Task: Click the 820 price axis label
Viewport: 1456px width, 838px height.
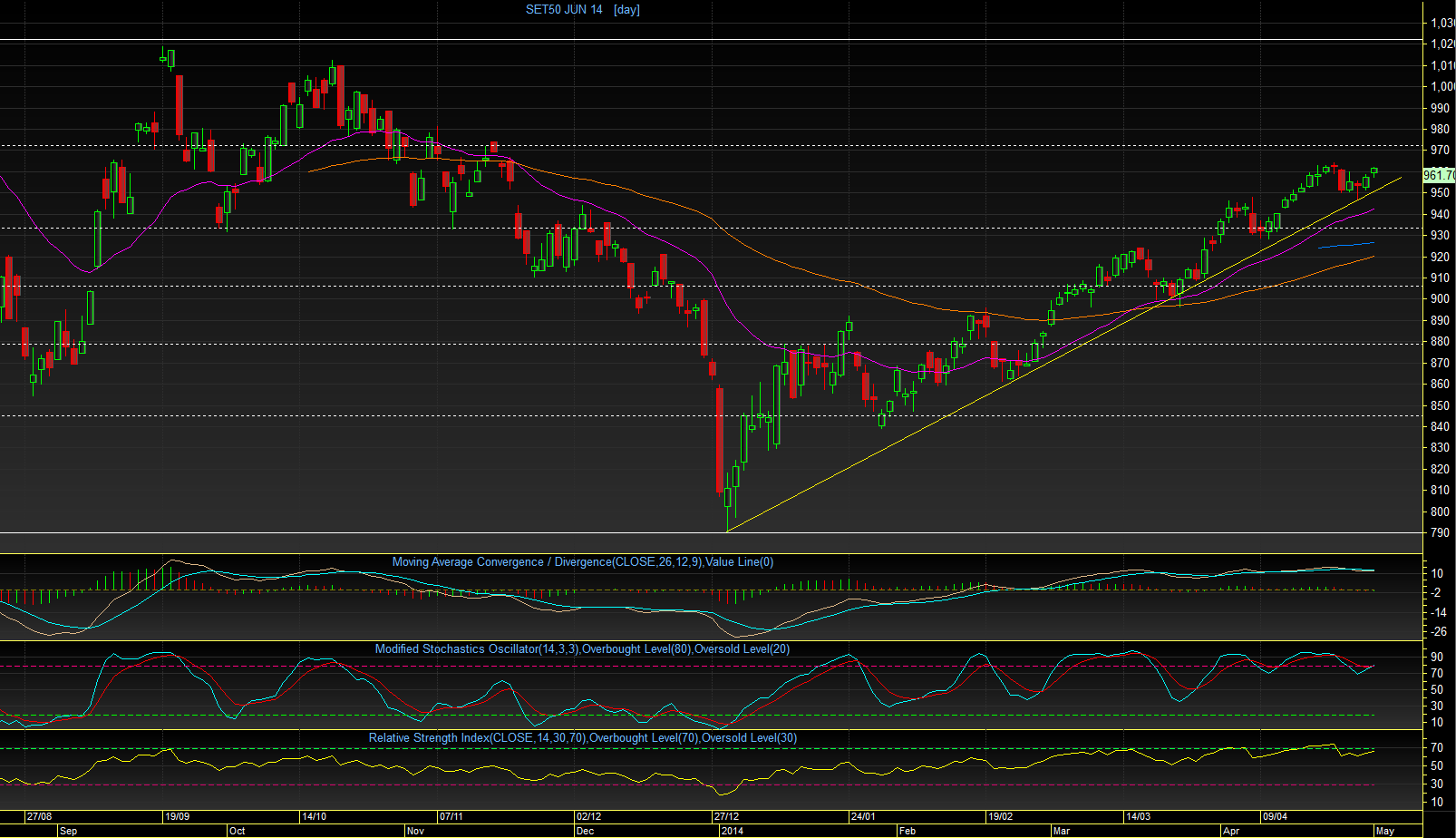Action: pyautogui.click(x=1440, y=470)
